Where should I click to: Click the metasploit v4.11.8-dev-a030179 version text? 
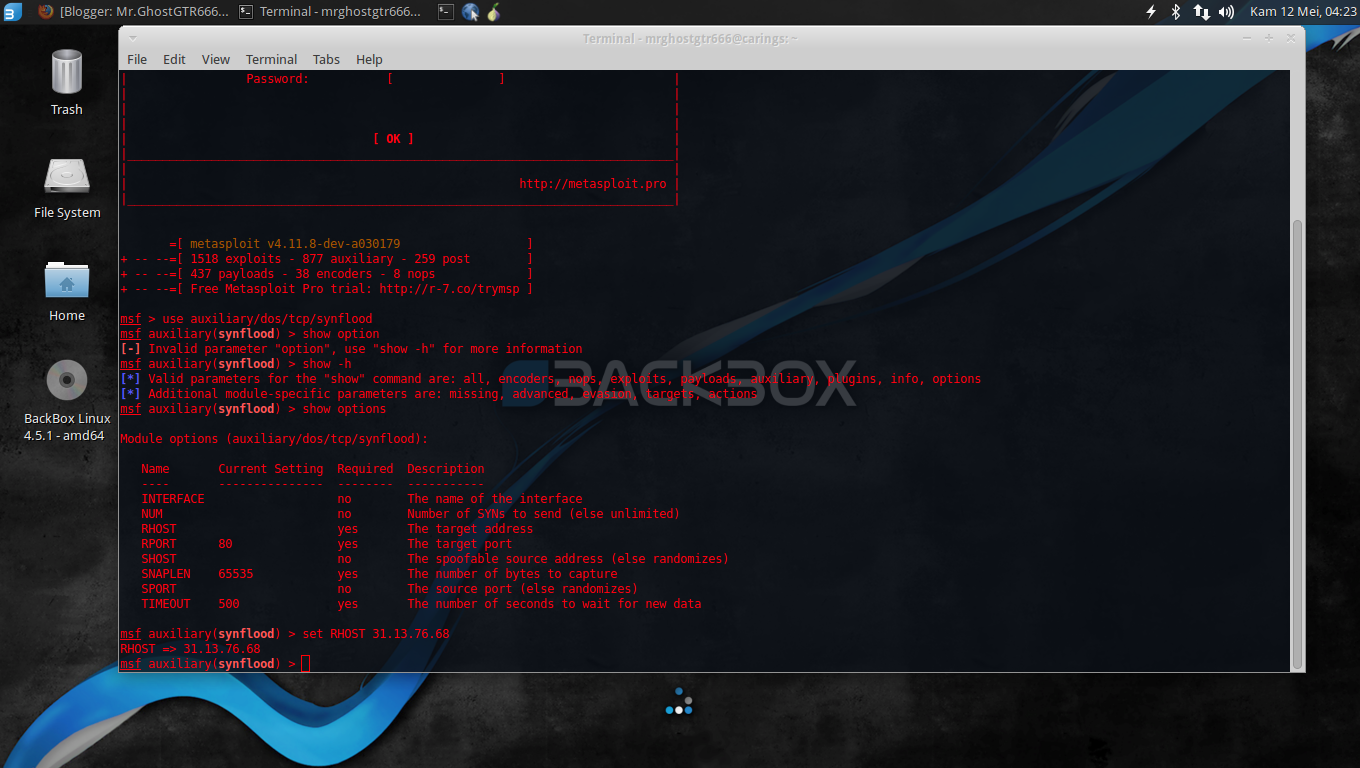pyautogui.click(x=295, y=244)
